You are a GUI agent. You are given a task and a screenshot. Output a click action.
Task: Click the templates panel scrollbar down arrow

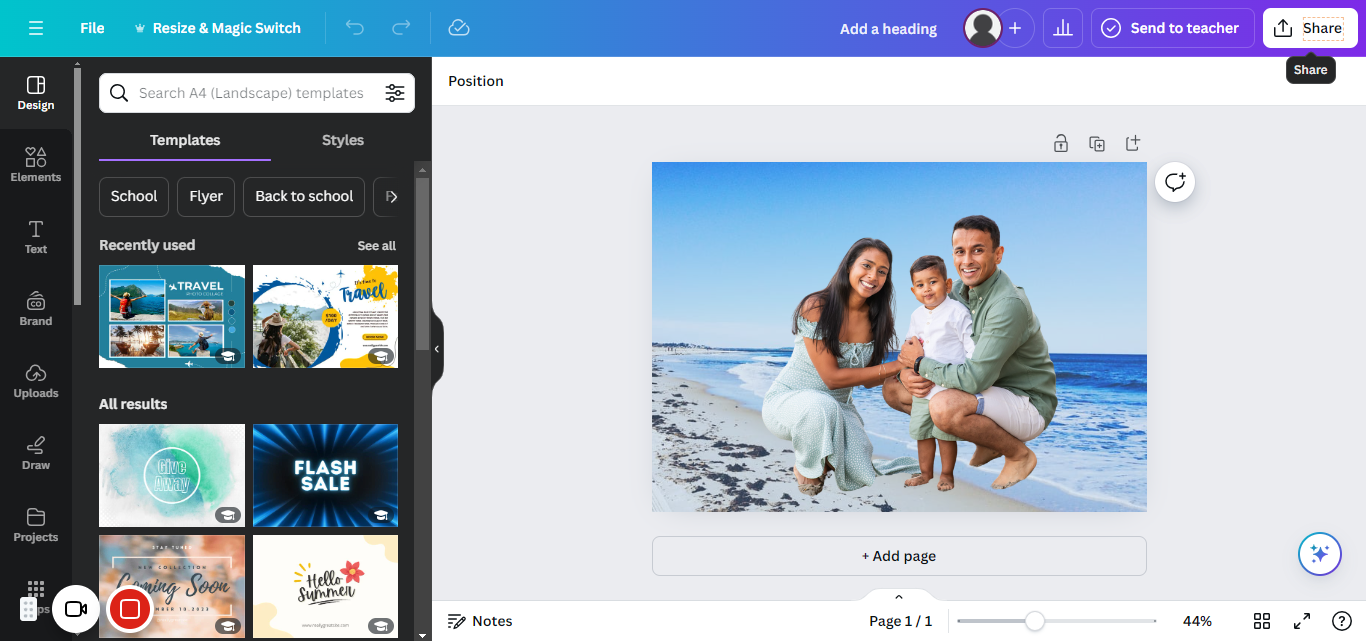pos(422,634)
